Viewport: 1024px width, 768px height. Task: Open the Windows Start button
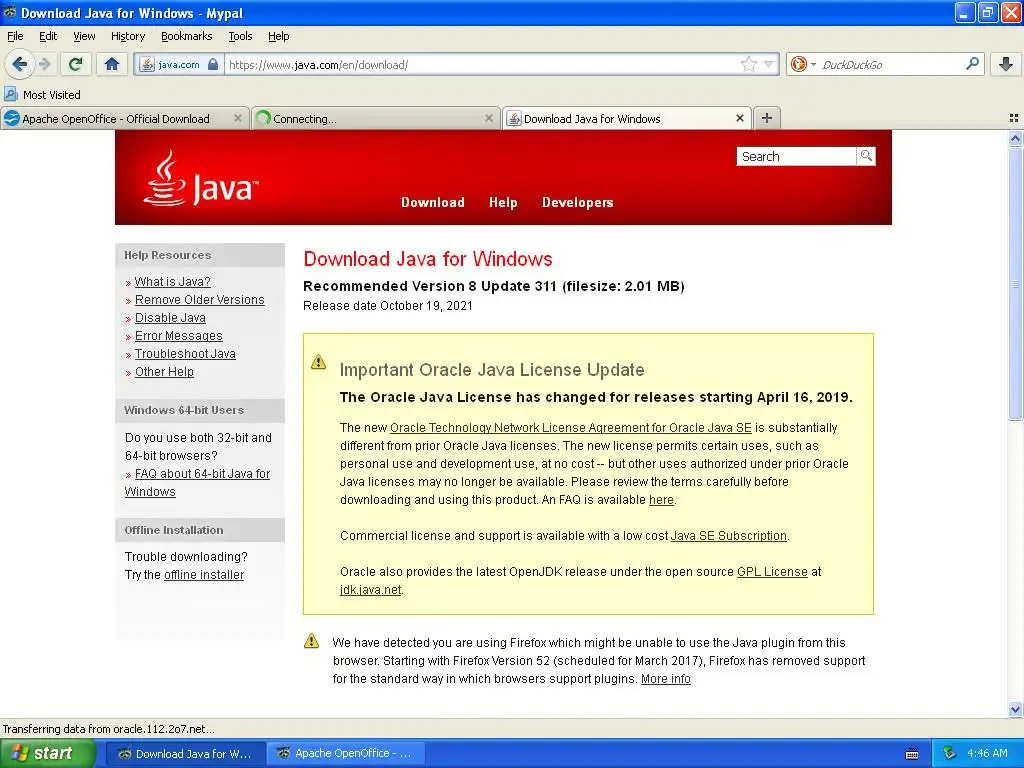pos(48,754)
